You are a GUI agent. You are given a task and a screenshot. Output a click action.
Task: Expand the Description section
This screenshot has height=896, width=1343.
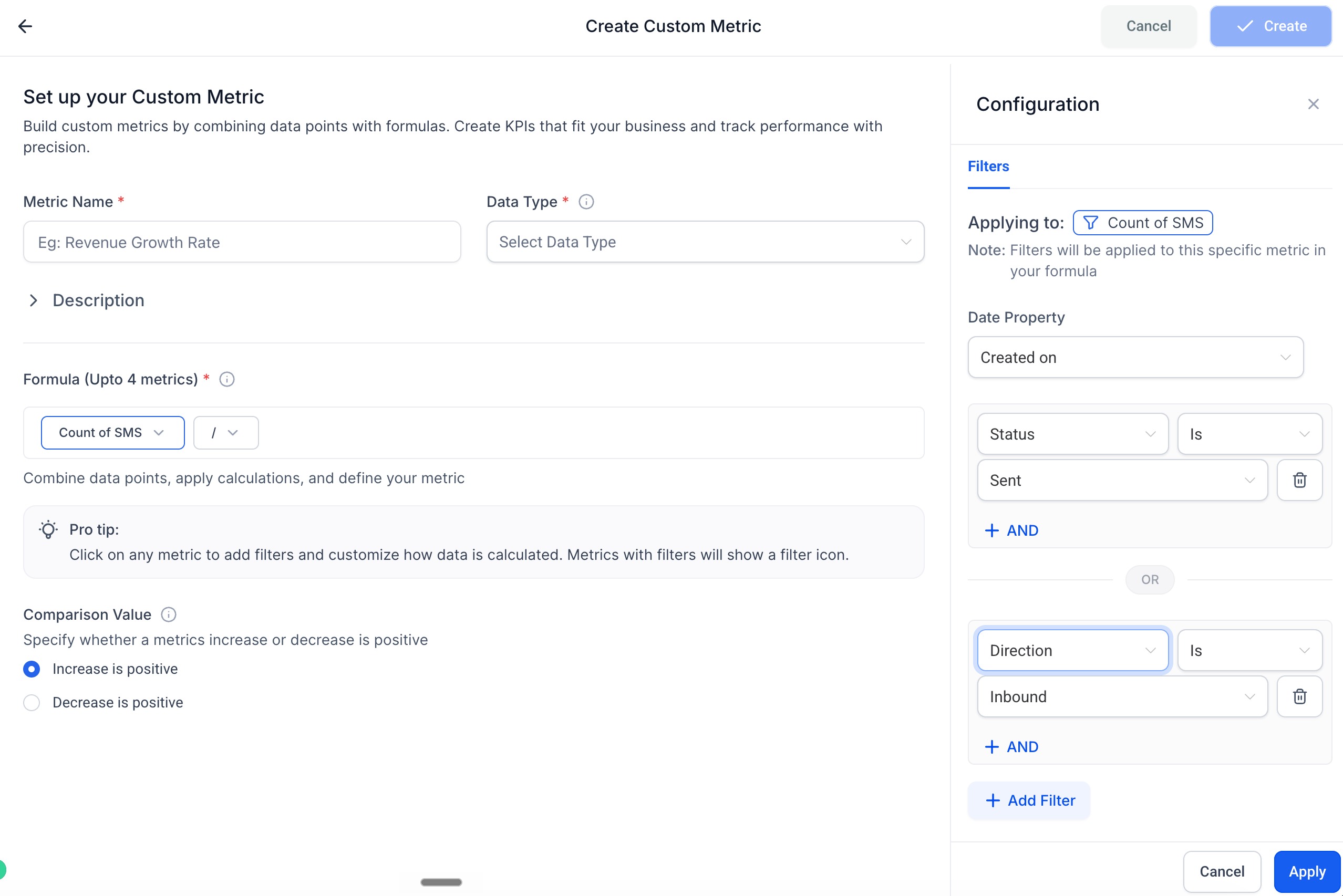click(86, 300)
